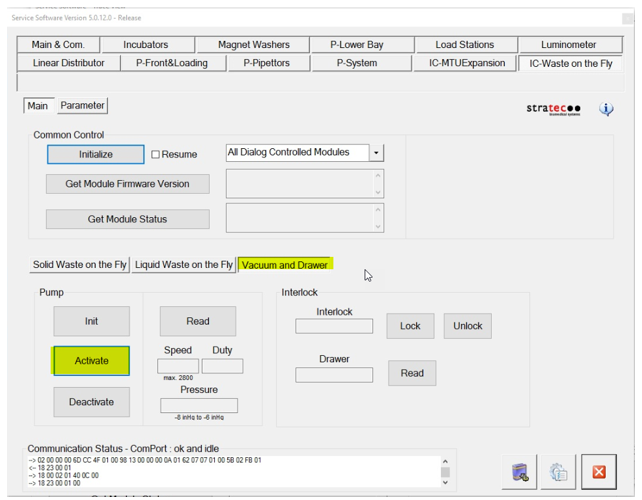Viewport: 642px width, 500px height.
Task: Click the red X exit button
Action: click(598, 472)
